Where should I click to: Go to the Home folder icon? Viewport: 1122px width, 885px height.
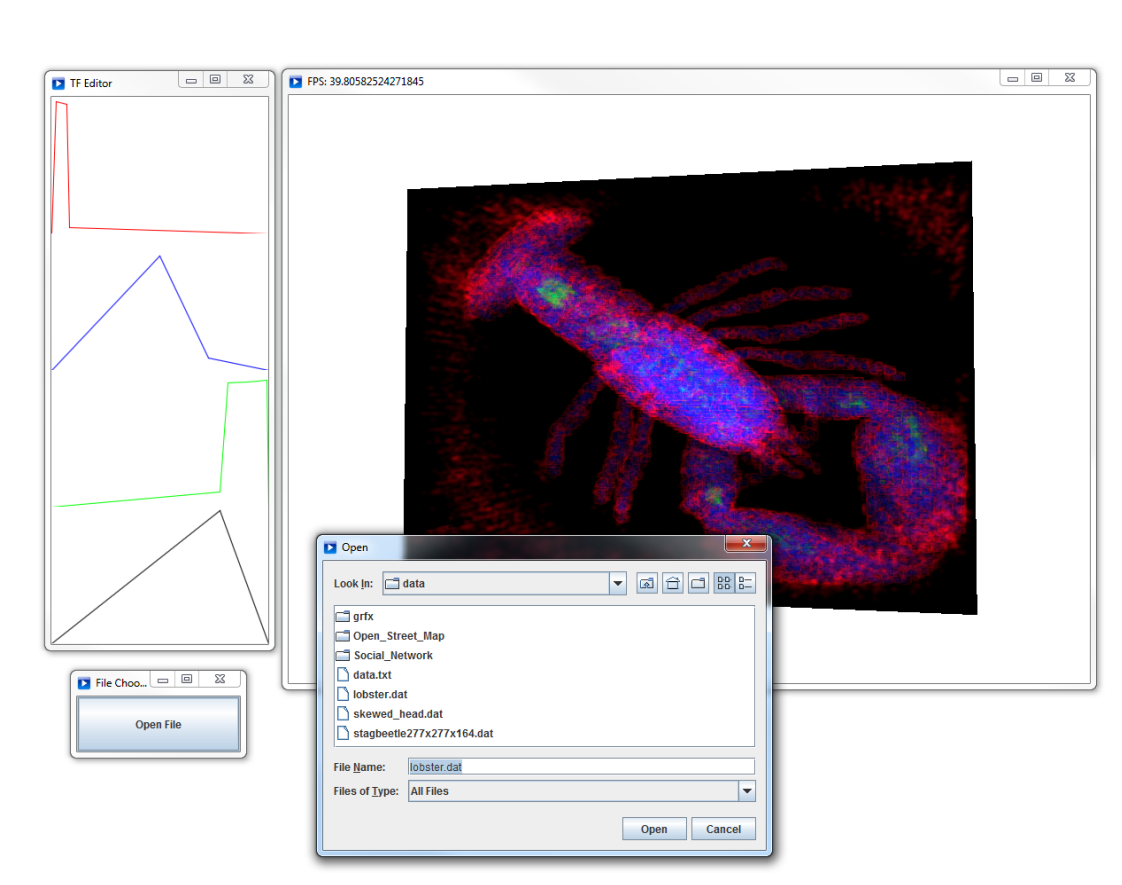[673, 583]
